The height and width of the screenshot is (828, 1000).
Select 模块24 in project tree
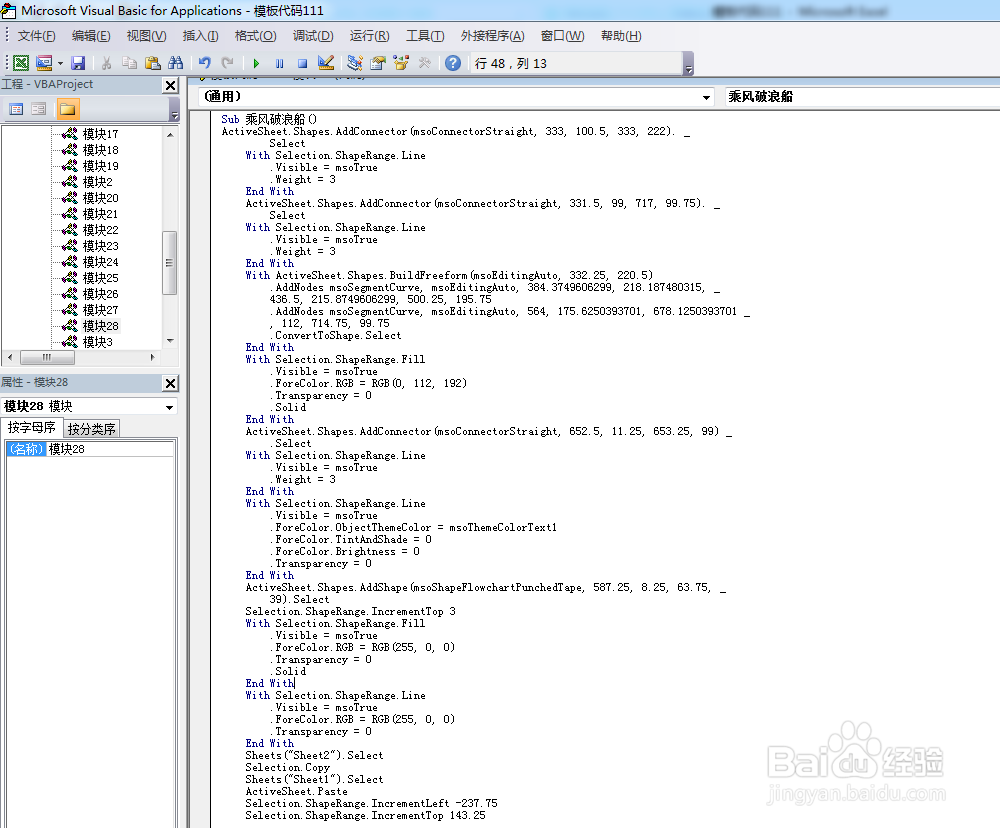pos(100,262)
